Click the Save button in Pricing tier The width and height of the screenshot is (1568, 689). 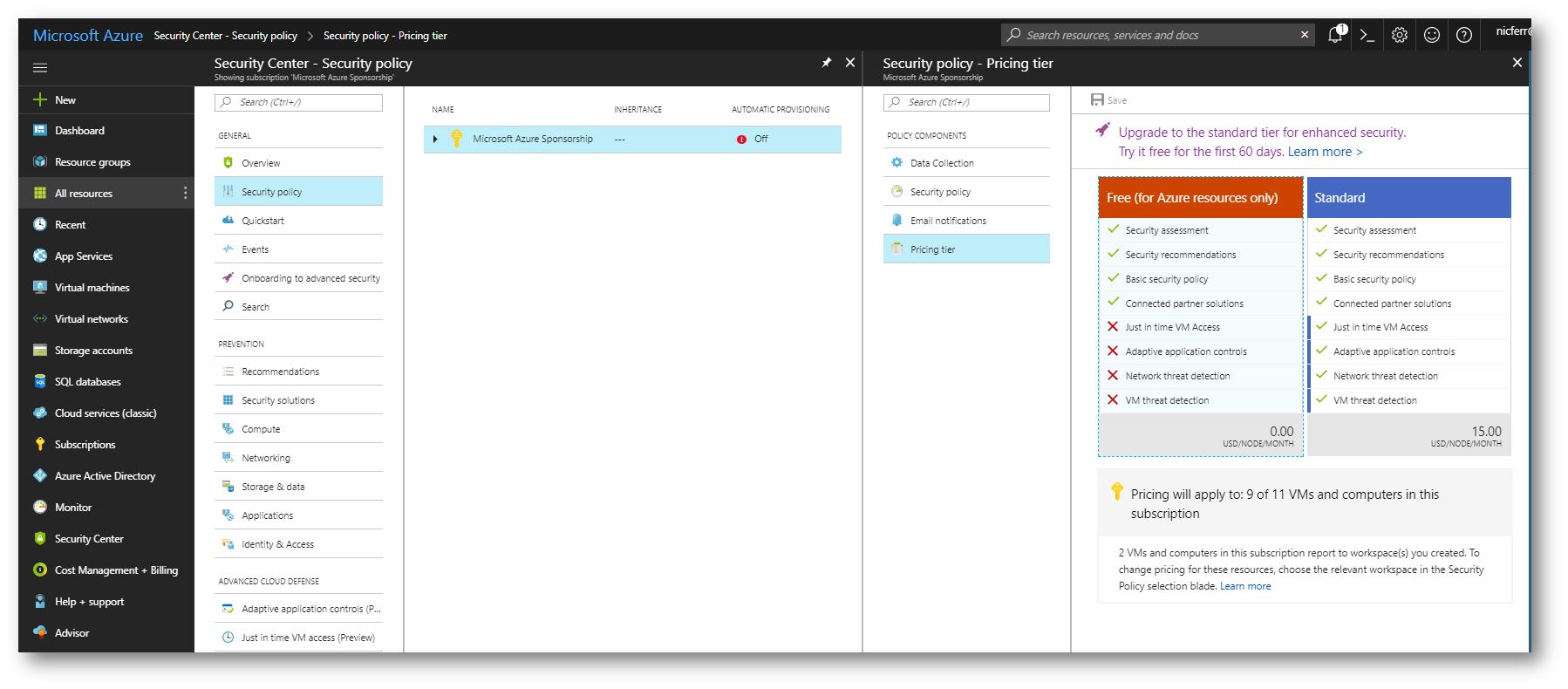coord(1108,100)
